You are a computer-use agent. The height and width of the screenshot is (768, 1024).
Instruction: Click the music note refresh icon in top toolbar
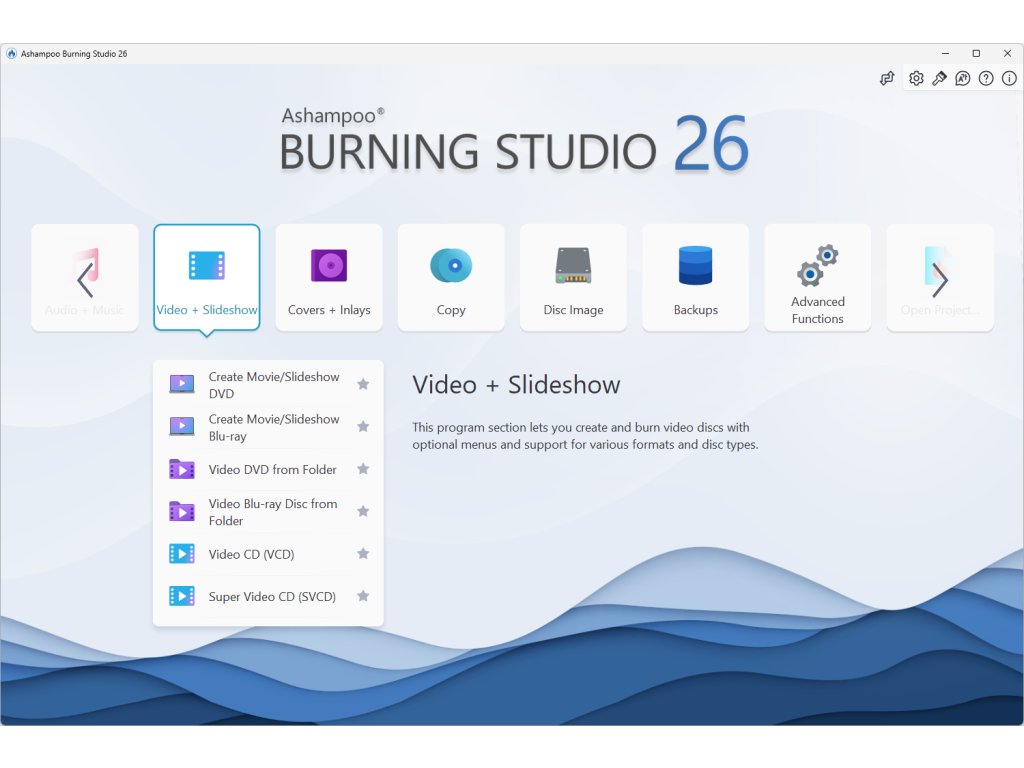886,78
